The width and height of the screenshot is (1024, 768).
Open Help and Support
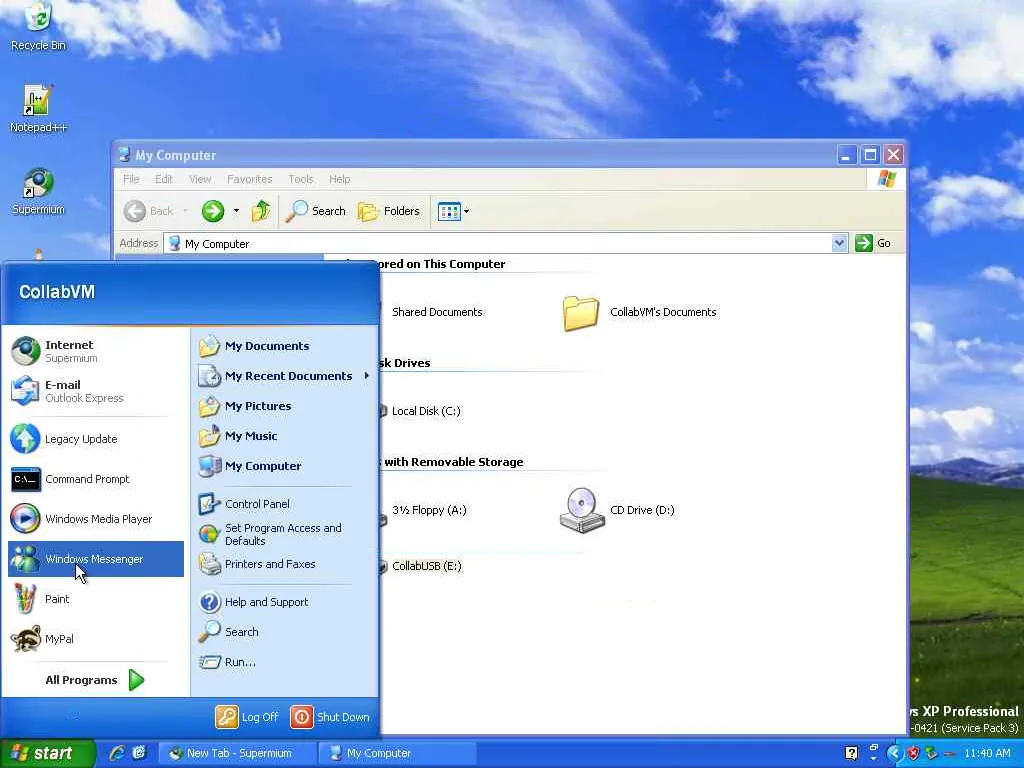coord(284,602)
